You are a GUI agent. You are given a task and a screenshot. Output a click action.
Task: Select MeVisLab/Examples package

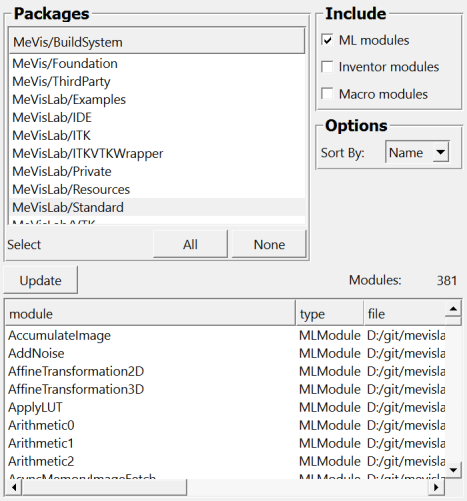[x=157, y=99]
